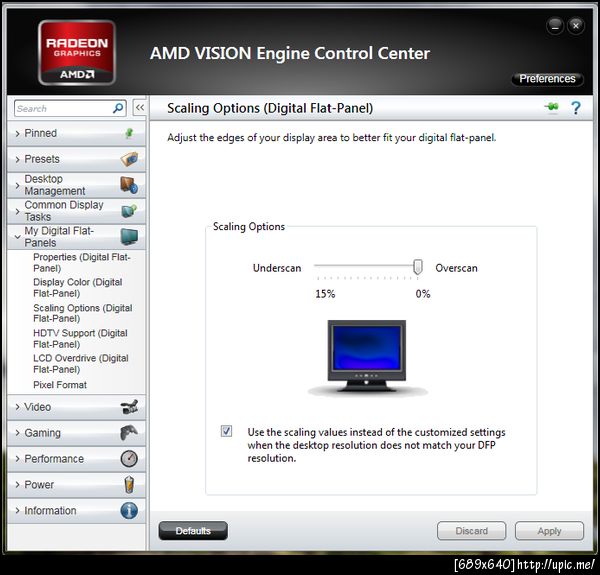This screenshot has width=600, height=575.
Task: Expand the Pinned section
Action: 76,133
